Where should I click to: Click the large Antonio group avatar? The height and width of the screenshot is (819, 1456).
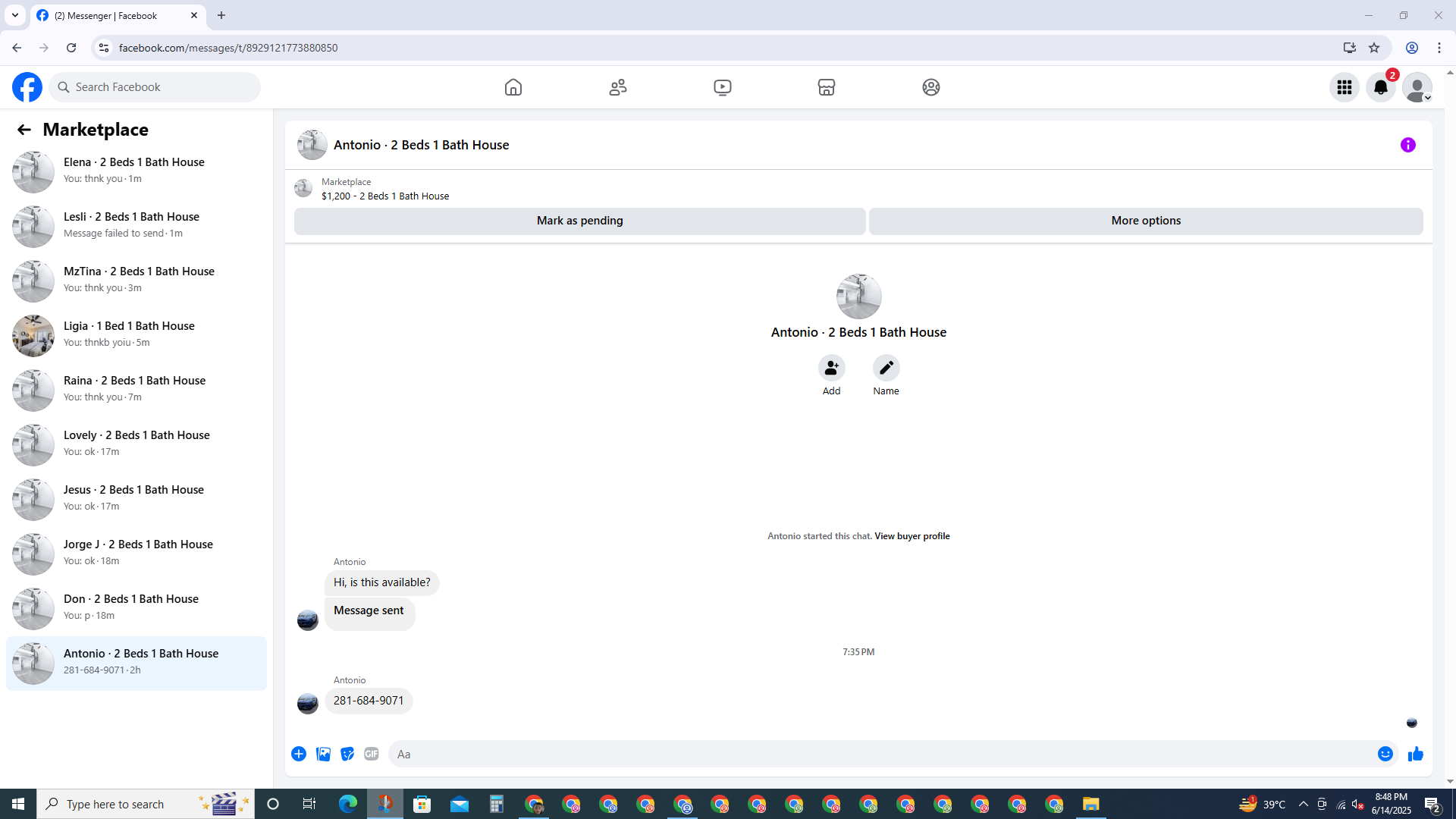tap(858, 297)
